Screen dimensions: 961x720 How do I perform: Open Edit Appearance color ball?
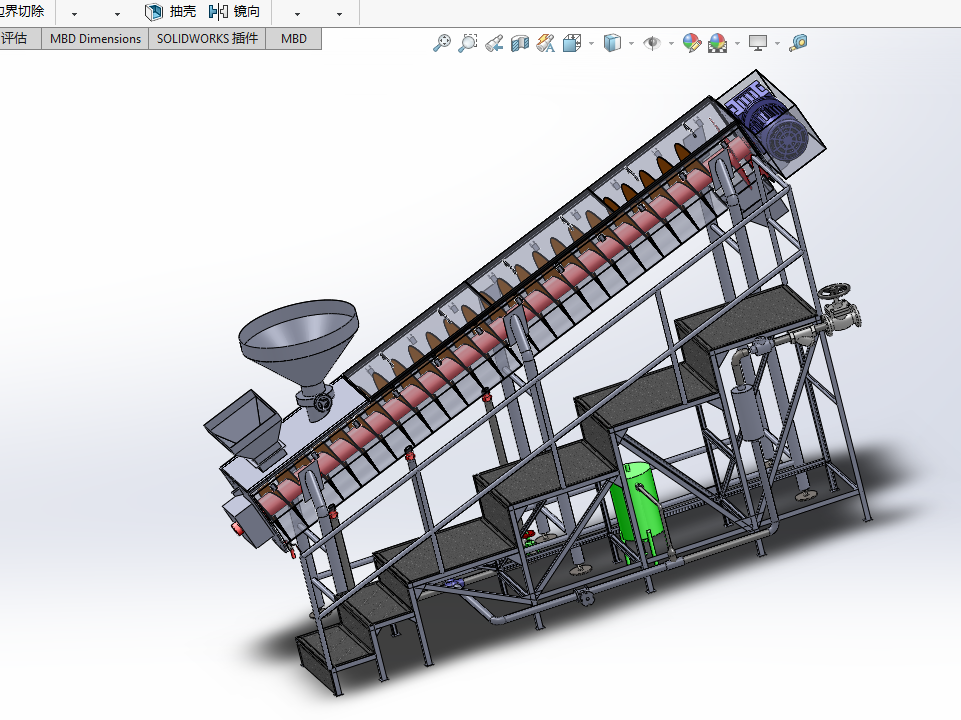[x=692, y=43]
